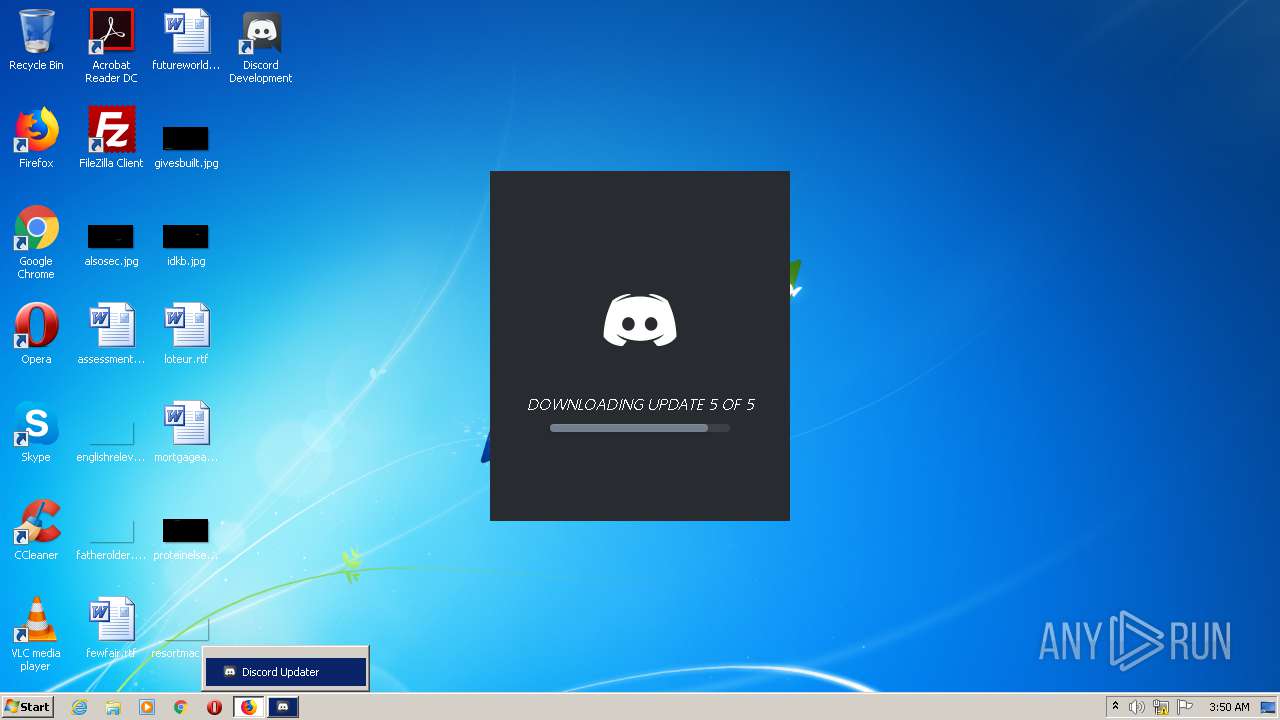This screenshot has width=1280, height=720.
Task: Show hidden system tray icons
Action: coord(1115,707)
